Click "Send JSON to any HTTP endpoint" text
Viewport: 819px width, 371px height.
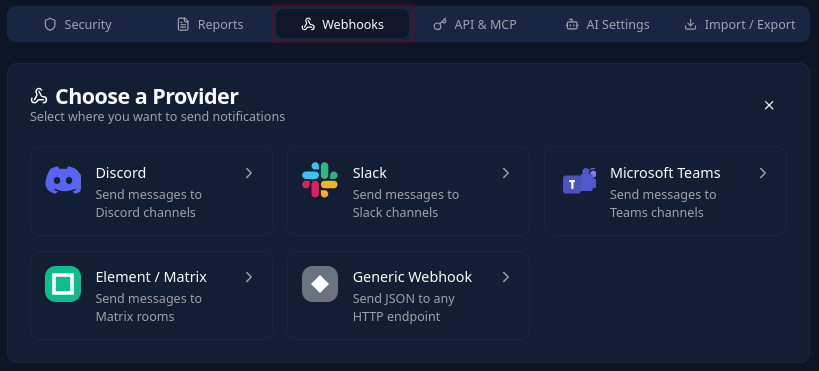403,308
